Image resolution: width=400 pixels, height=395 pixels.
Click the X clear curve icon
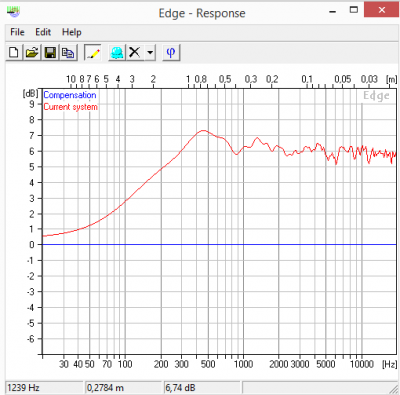coord(135,52)
